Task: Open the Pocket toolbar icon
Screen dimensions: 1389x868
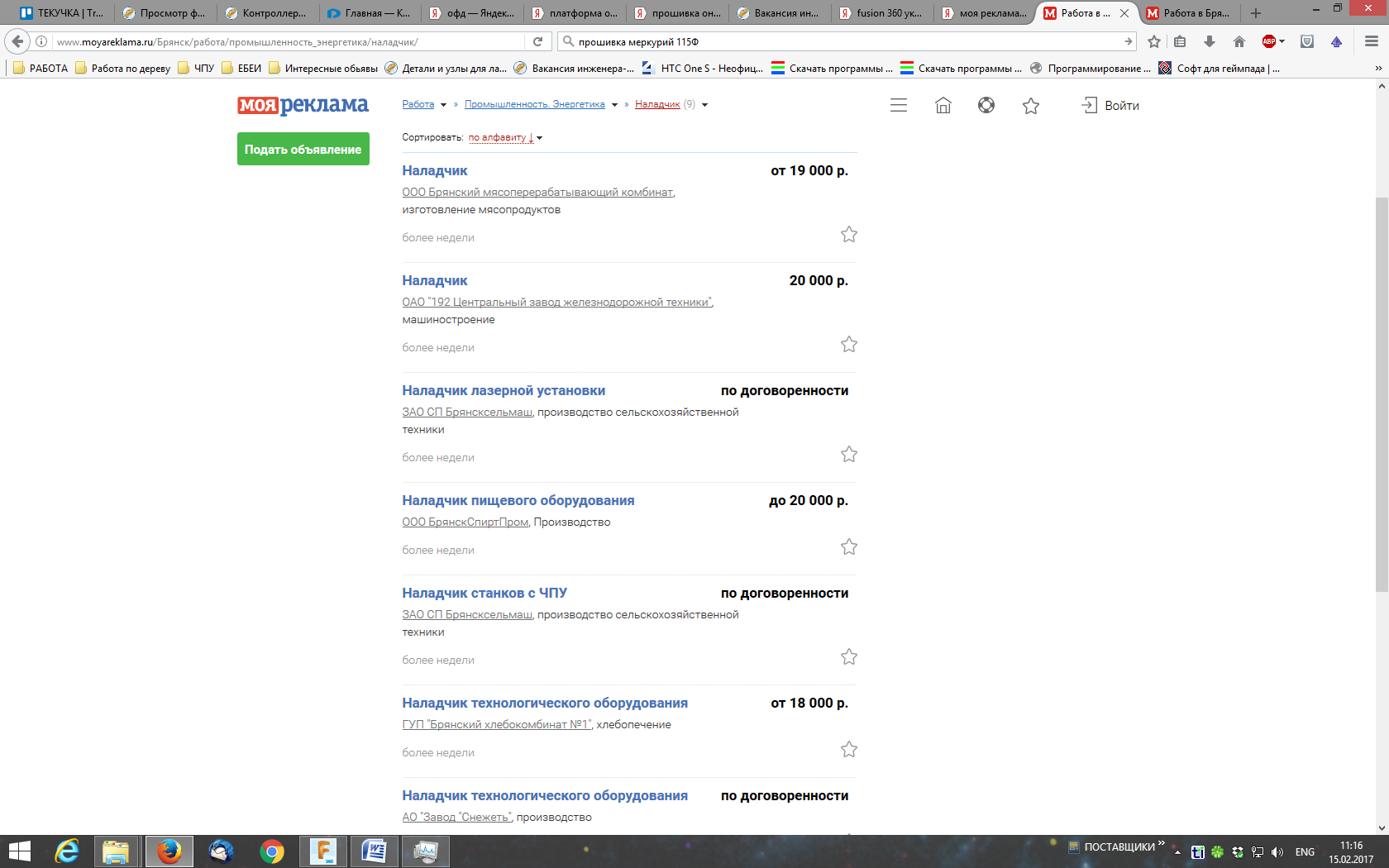Action: pyautogui.click(x=1307, y=41)
